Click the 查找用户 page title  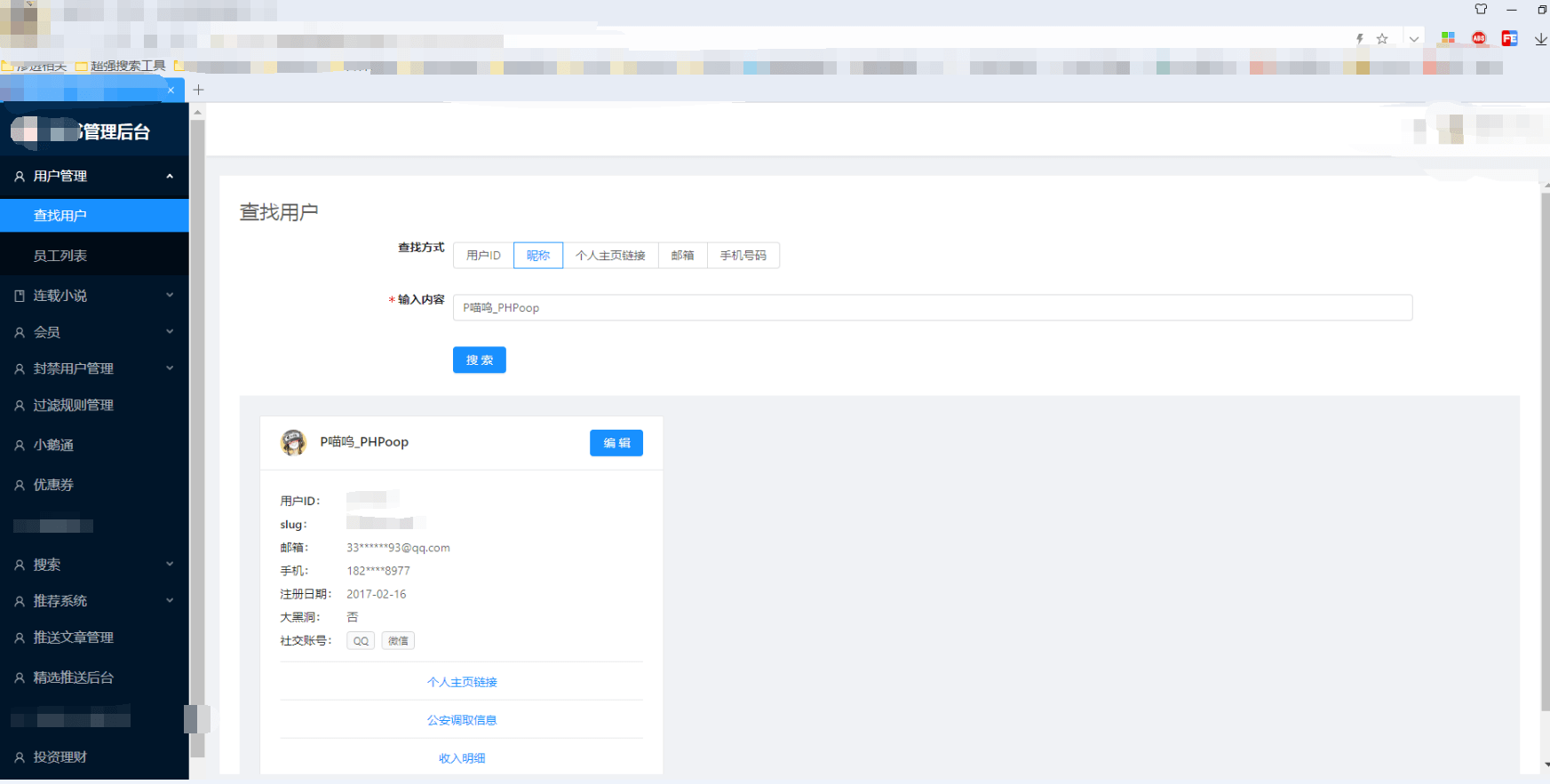[x=279, y=212]
